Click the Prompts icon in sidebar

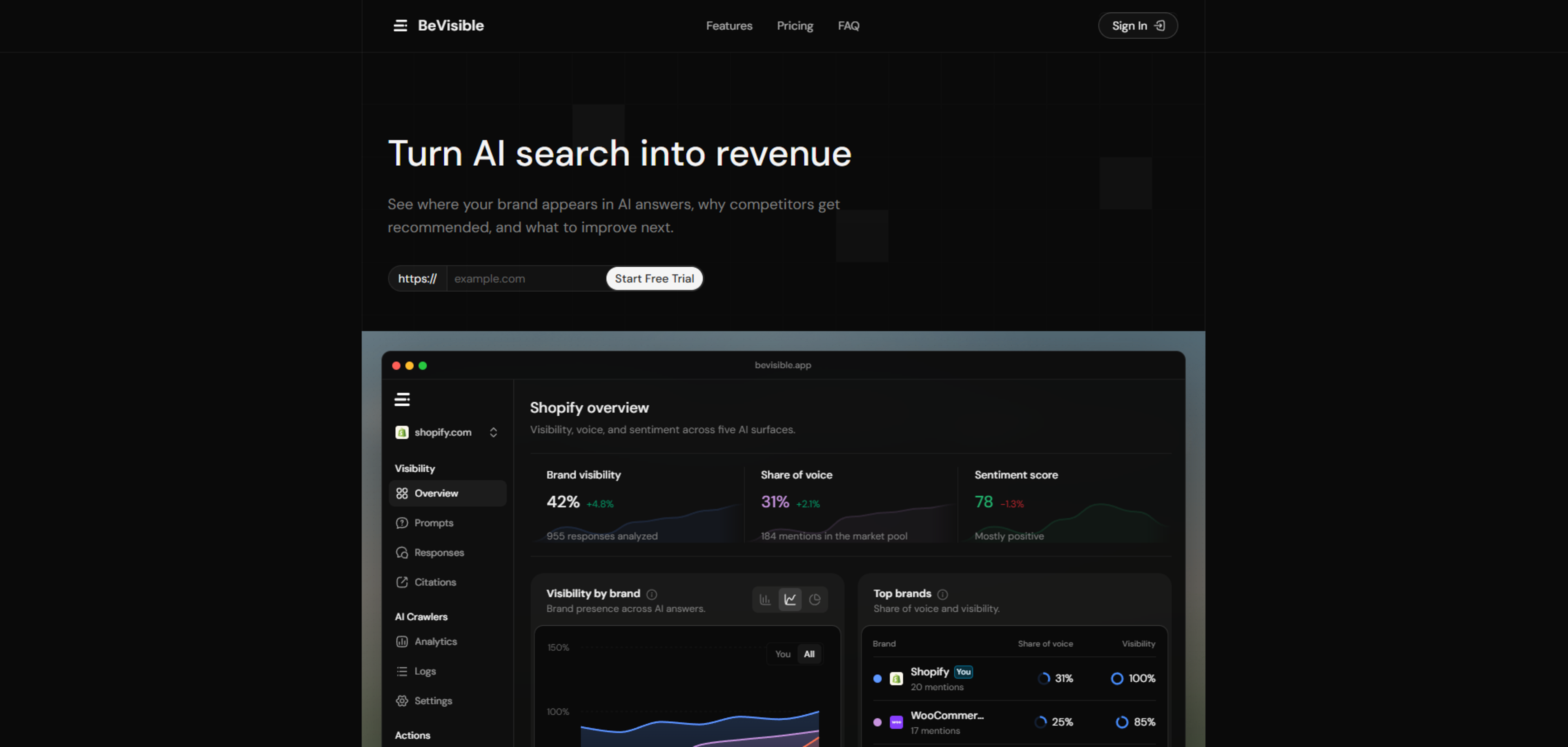click(402, 523)
